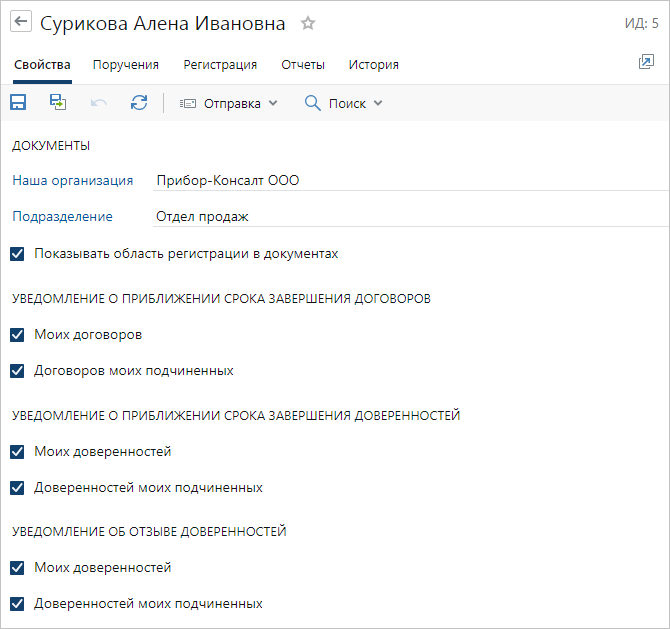Click the back arrow button

coord(21,23)
